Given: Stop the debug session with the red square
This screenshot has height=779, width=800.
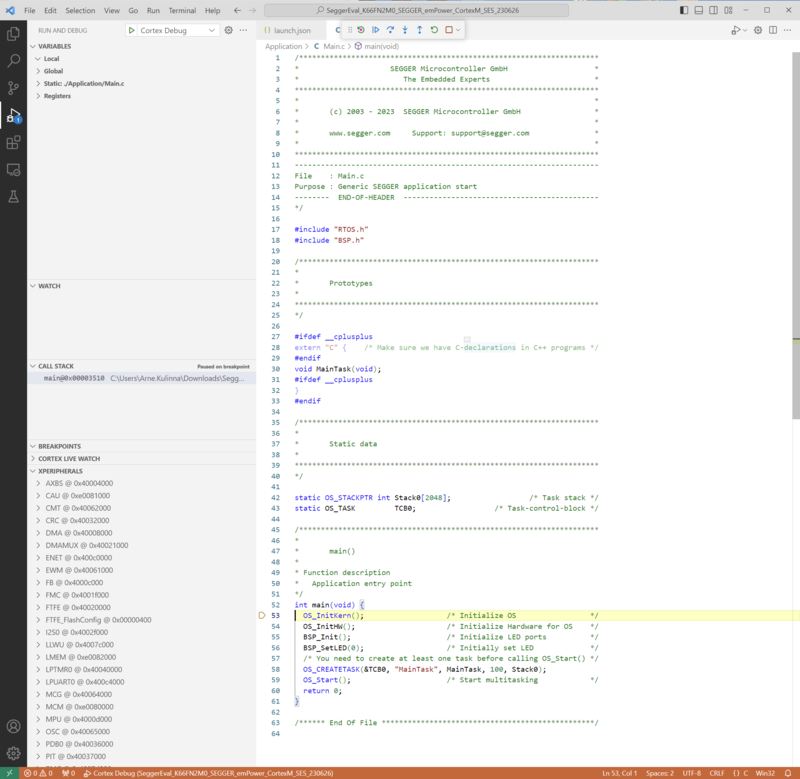Looking at the screenshot, I should pos(448,30).
